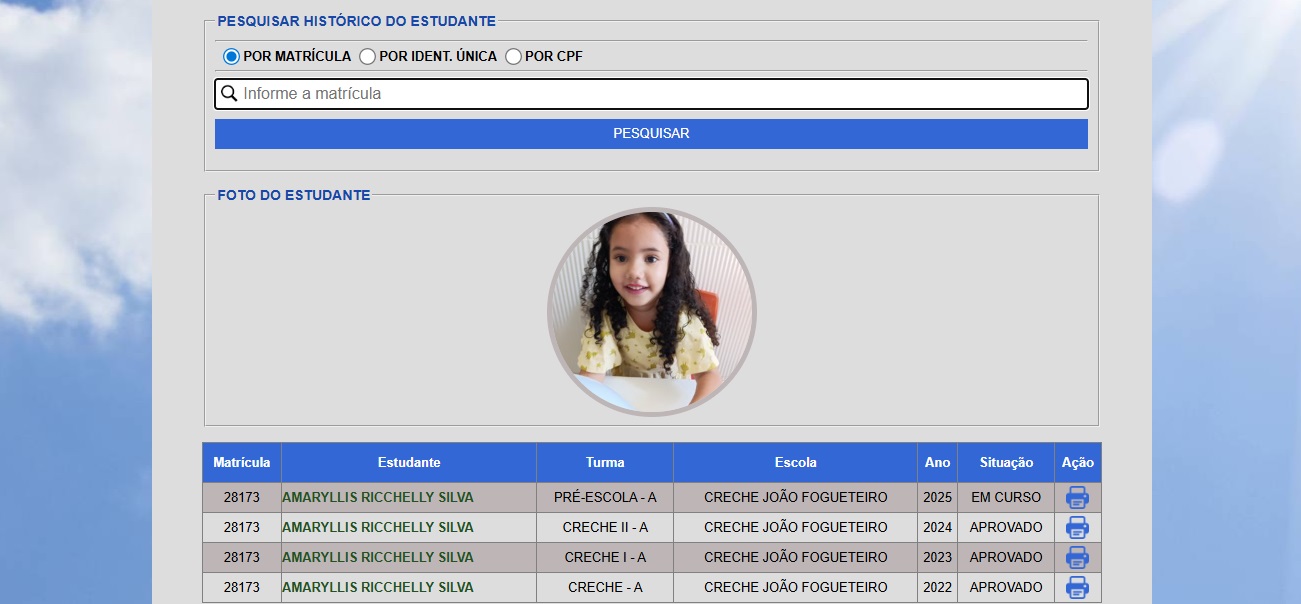The width and height of the screenshot is (1301, 604).
Task: Click the Escola column header
Action: pyautogui.click(x=795, y=462)
